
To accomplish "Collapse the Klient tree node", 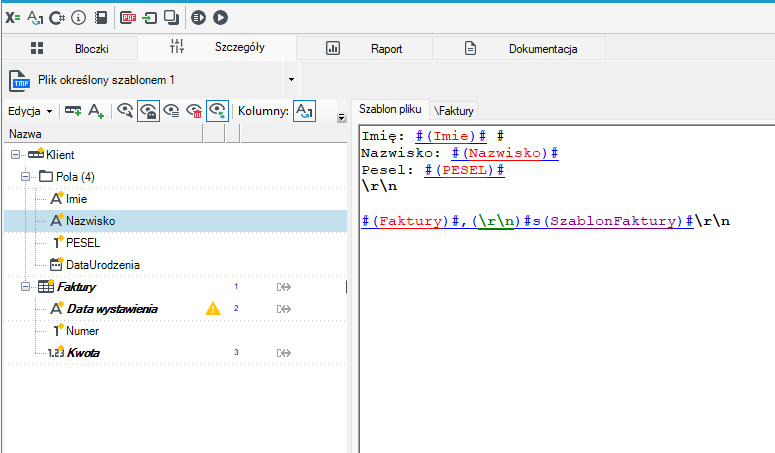I will point(15,155).
